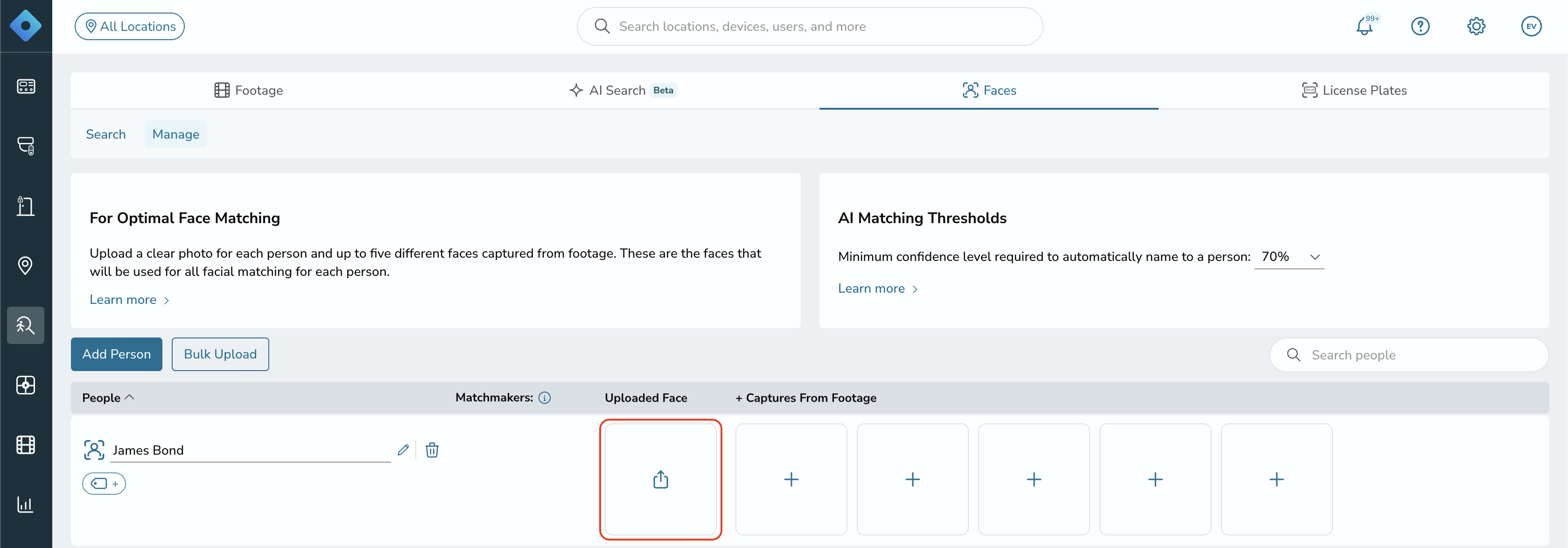Open the cameras icon in the sidebar
This screenshot has height=548, width=1568.
click(x=26, y=146)
